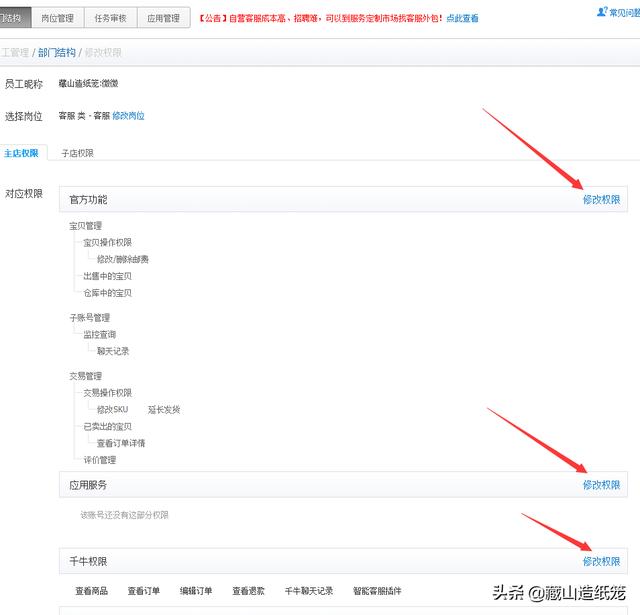The height and width of the screenshot is (615, 640).
Task: Select the 子账号管理 tree node
Action: click(x=89, y=317)
